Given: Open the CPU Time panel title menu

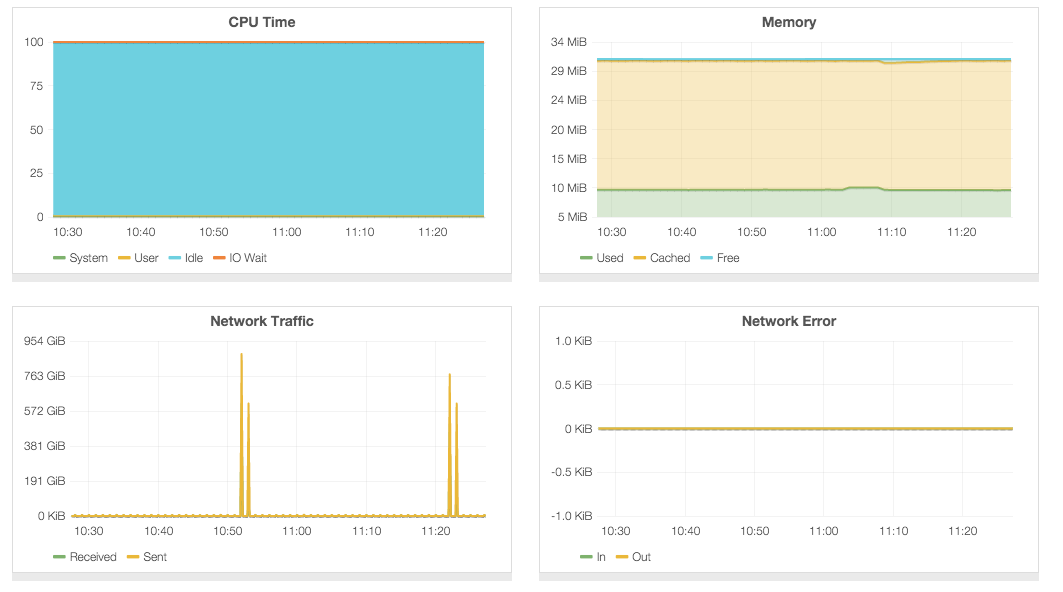Looking at the screenshot, I should click(x=262, y=22).
